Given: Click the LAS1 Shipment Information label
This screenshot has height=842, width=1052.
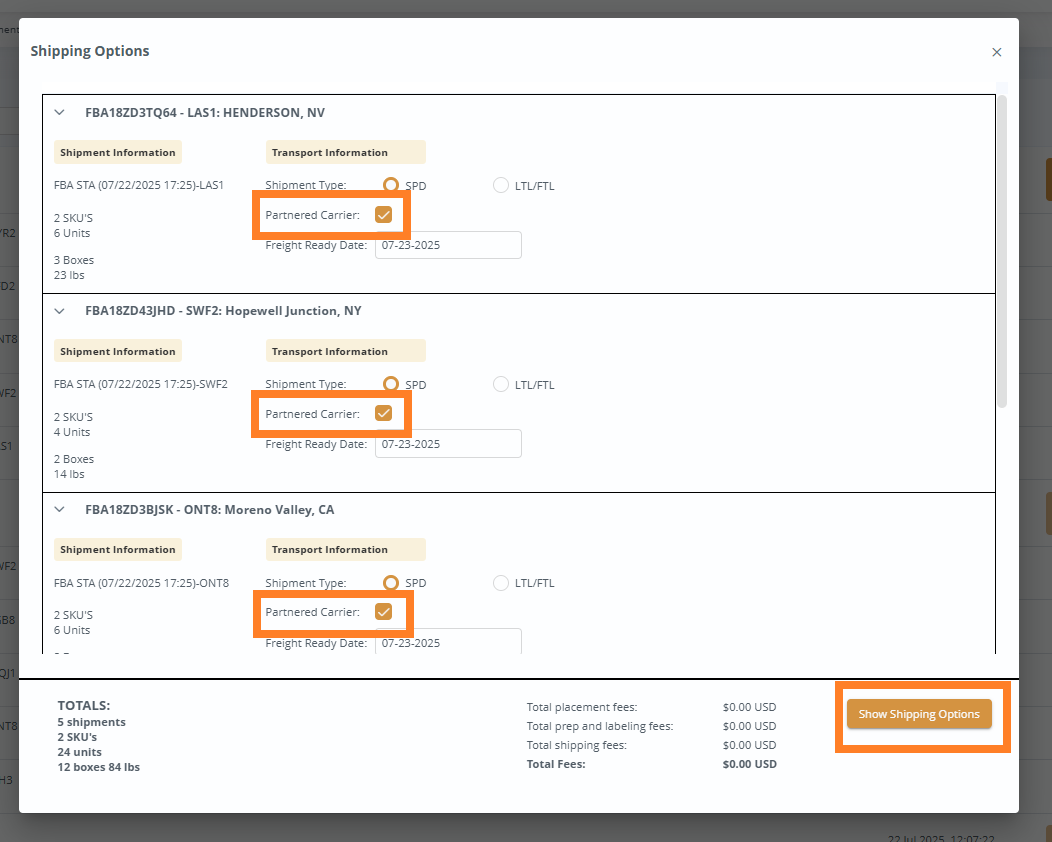Looking at the screenshot, I should coord(118,153).
